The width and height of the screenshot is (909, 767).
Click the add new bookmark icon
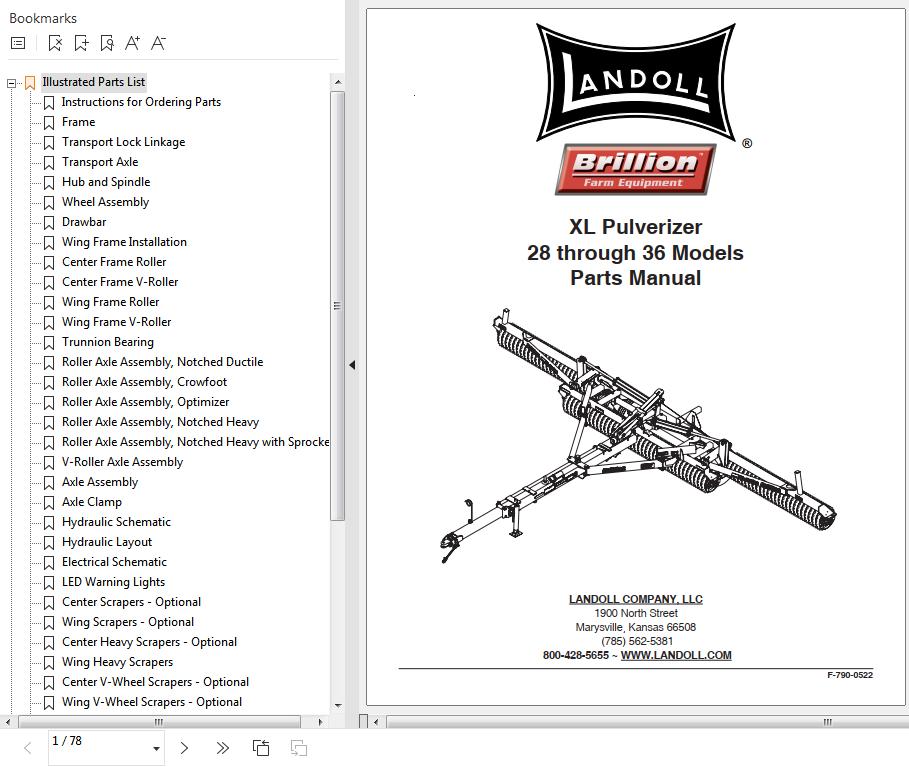[x=81, y=43]
